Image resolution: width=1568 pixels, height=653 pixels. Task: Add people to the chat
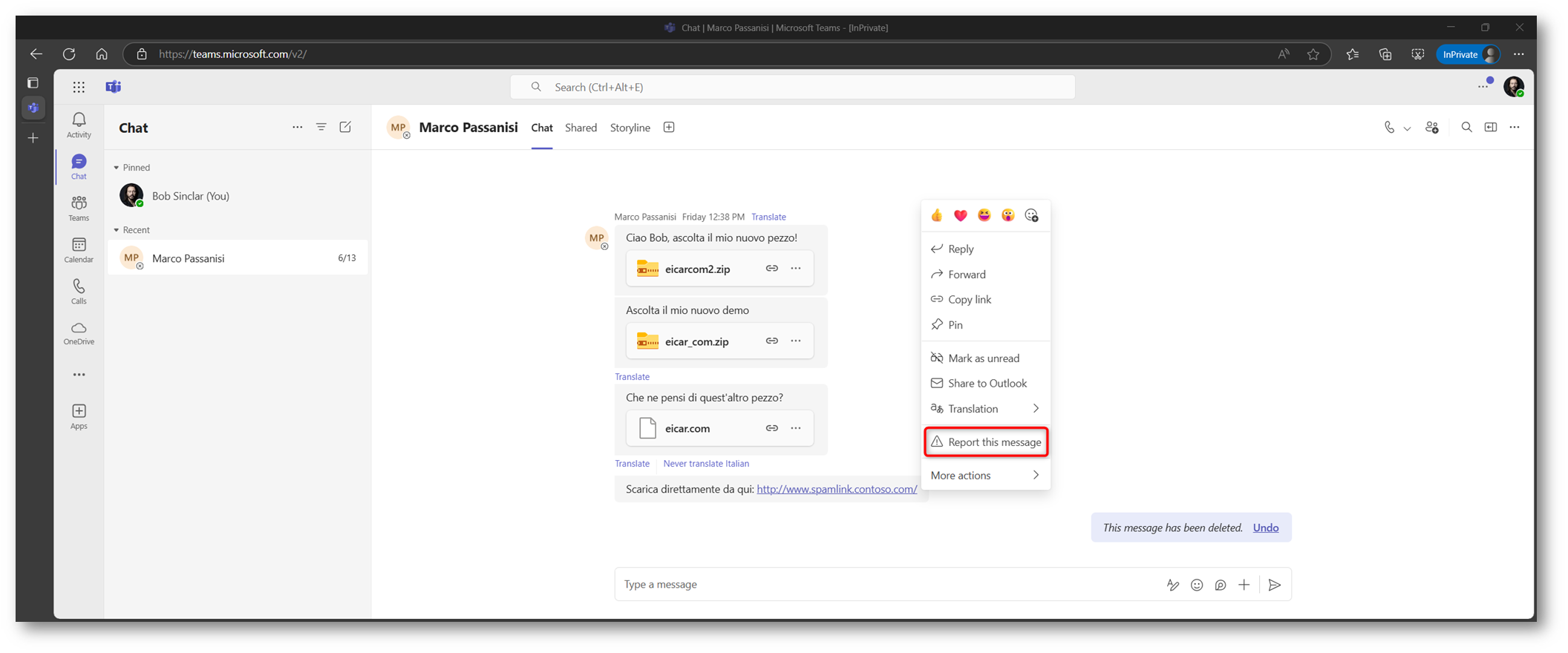click(1432, 128)
